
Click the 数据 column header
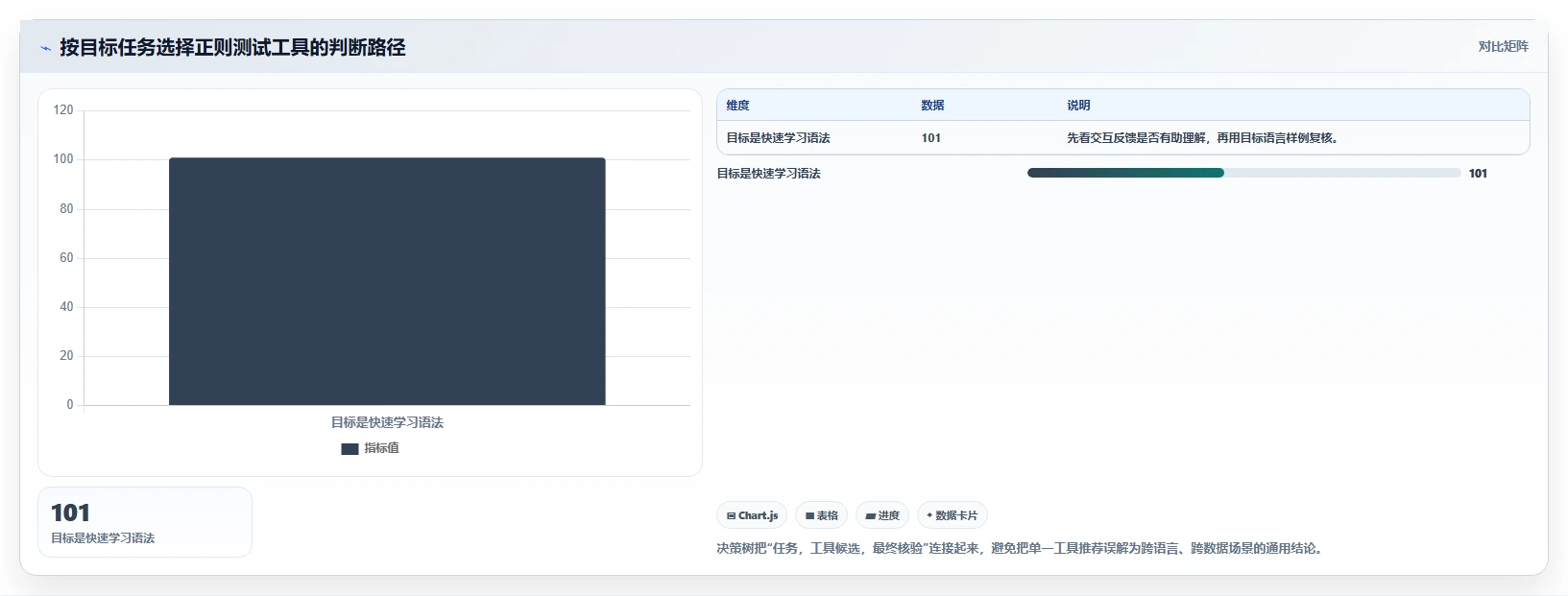coord(932,106)
